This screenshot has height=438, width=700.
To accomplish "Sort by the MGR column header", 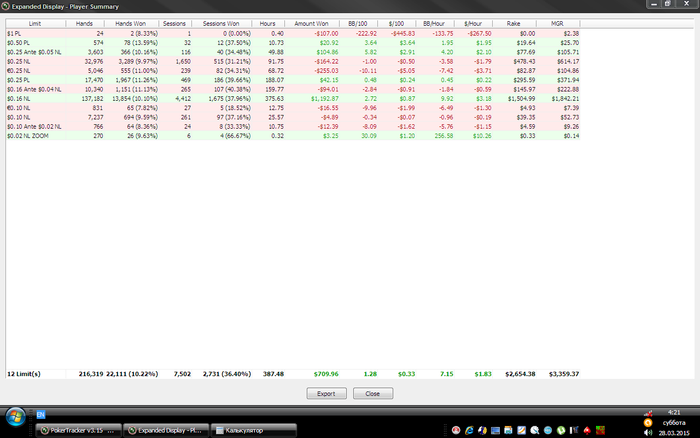I will click(x=558, y=23).
